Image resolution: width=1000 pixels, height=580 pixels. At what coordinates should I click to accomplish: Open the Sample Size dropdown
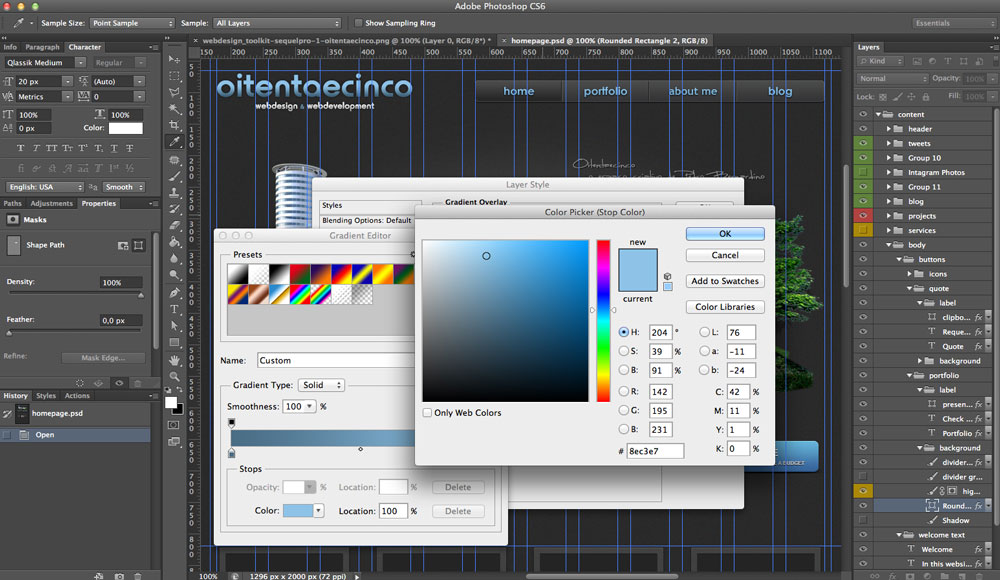tap(132, 23)
